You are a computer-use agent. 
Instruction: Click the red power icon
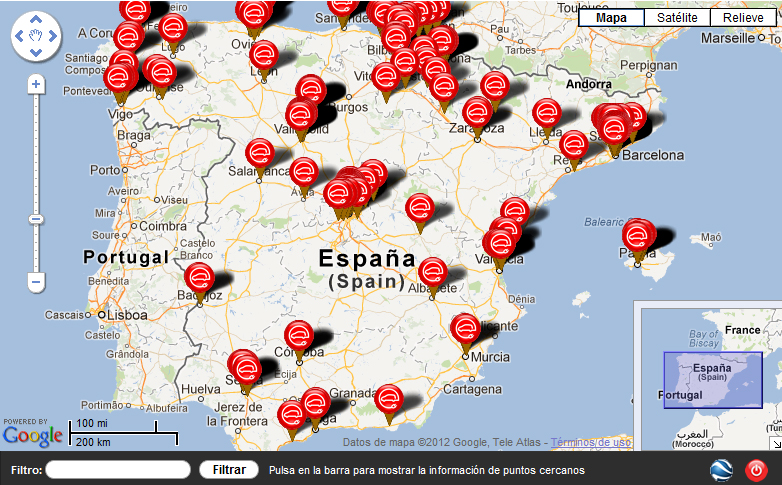point(756,470)
